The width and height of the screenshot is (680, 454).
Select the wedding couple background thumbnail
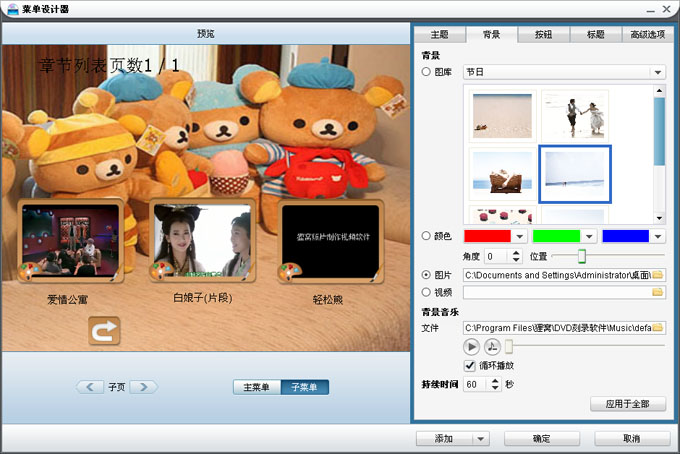[575, 116]
